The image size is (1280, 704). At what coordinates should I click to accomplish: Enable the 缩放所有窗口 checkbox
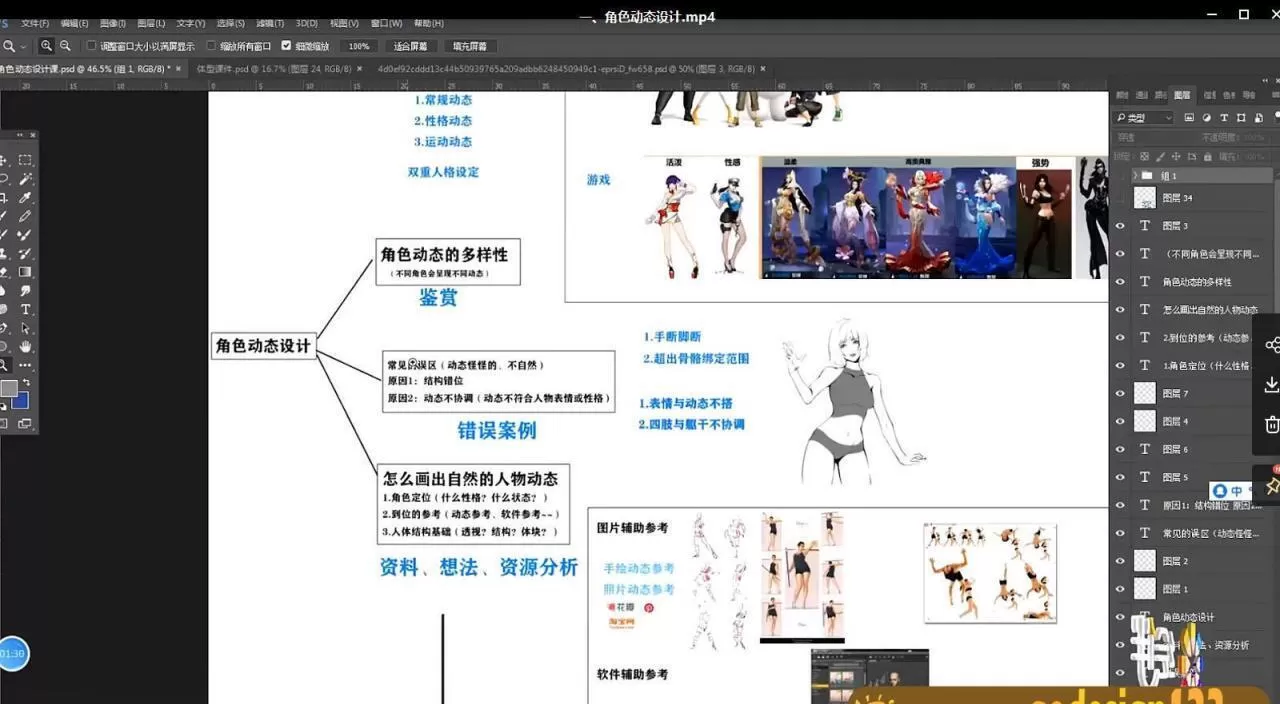(212, 45)
